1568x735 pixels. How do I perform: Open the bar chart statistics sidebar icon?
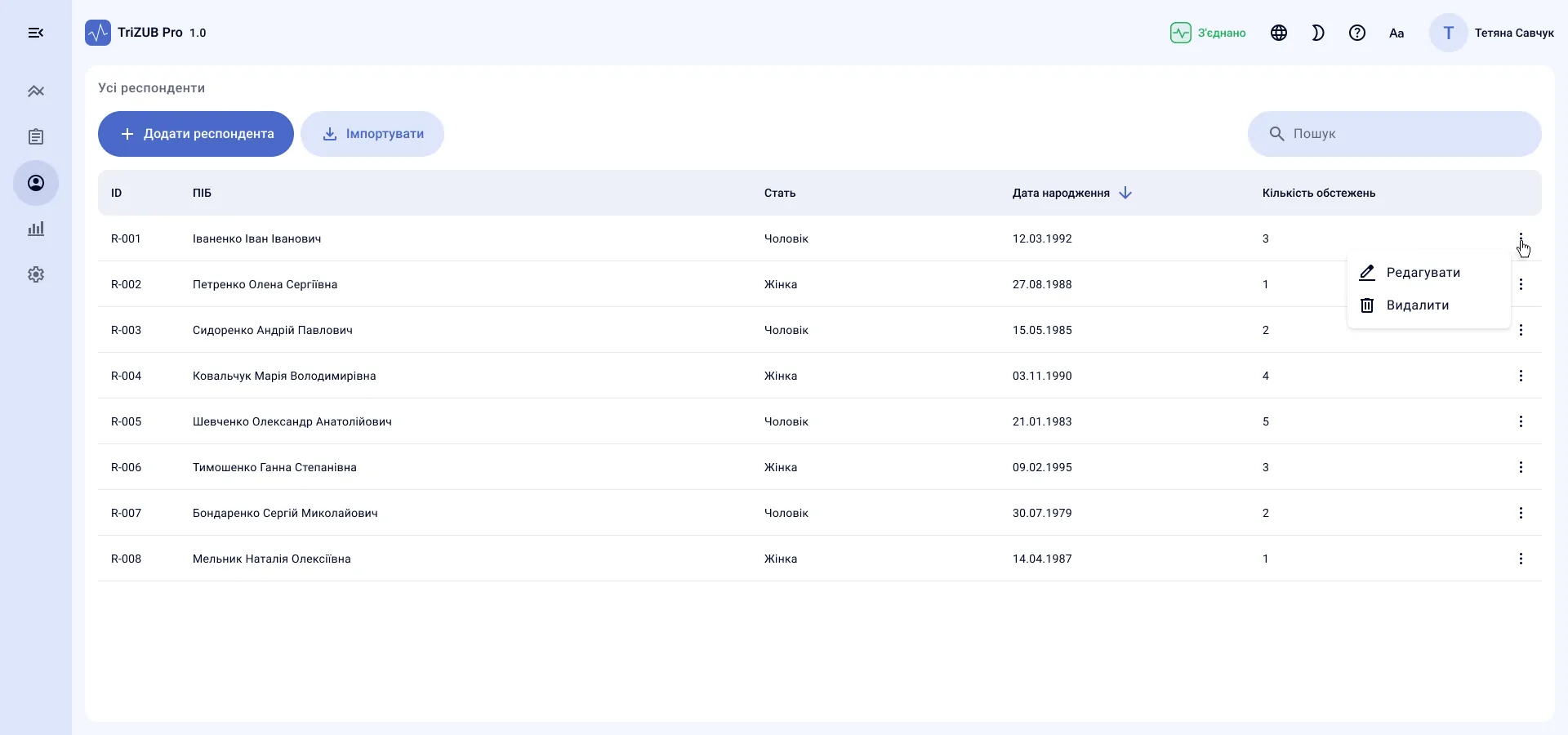(x=36, y=229)
